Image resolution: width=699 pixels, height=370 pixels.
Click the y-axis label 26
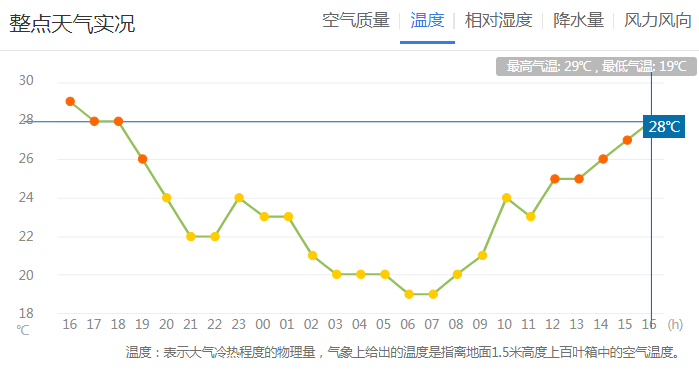[x=26, y=159]
